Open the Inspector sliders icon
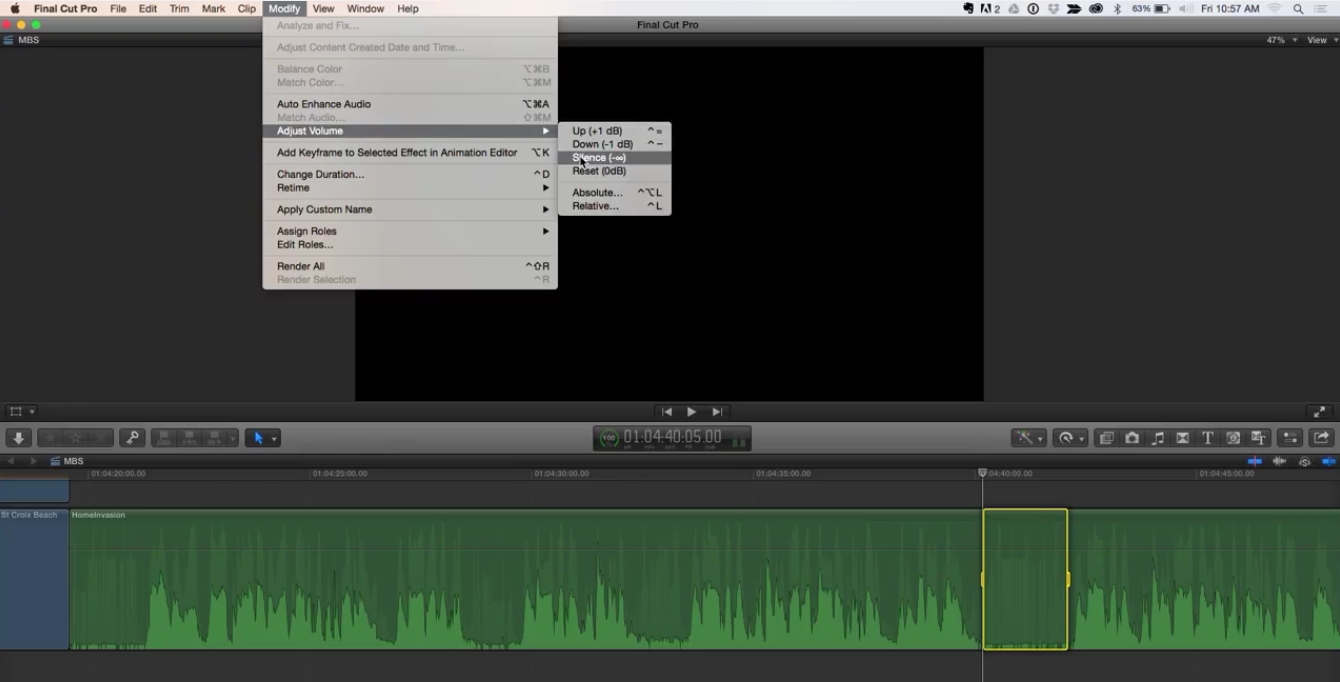Screen dimensions: 1340x682 click(x=1291, y=438)
